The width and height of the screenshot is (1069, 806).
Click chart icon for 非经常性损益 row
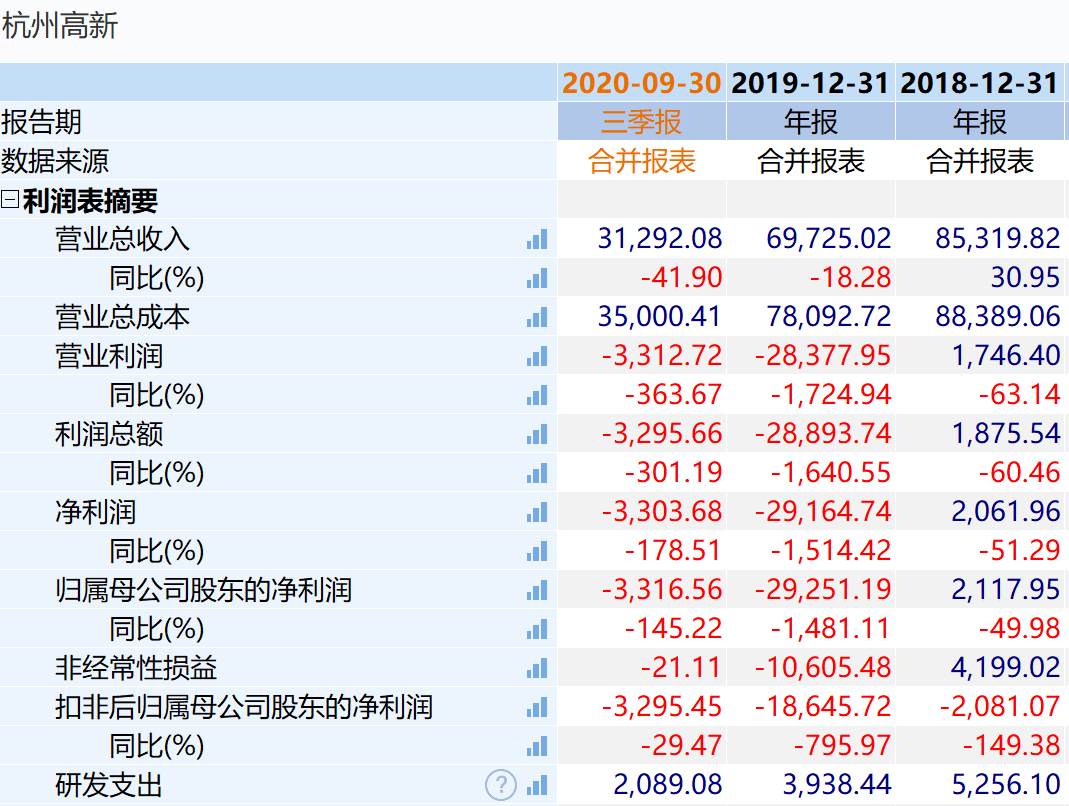click(x=537, y=668)
